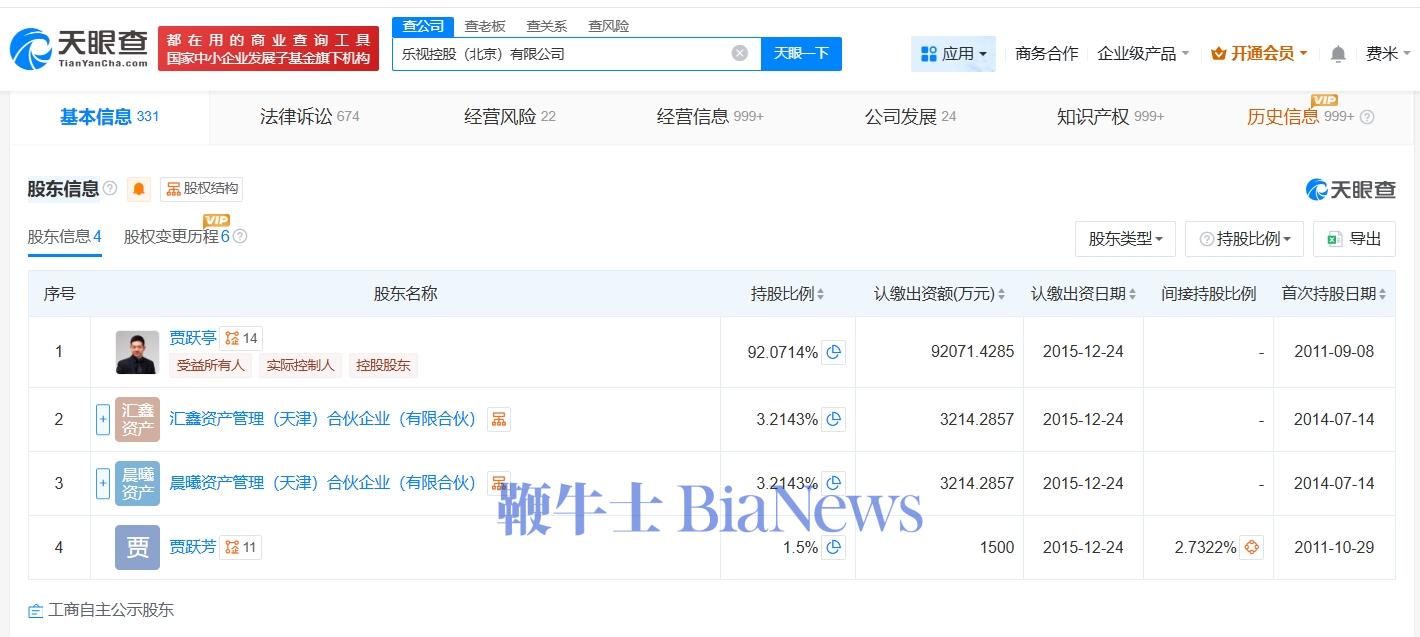
Task: Open the 企业级产品 dropdown menu
Action: pyautogui.click(x=1143, y=54)
